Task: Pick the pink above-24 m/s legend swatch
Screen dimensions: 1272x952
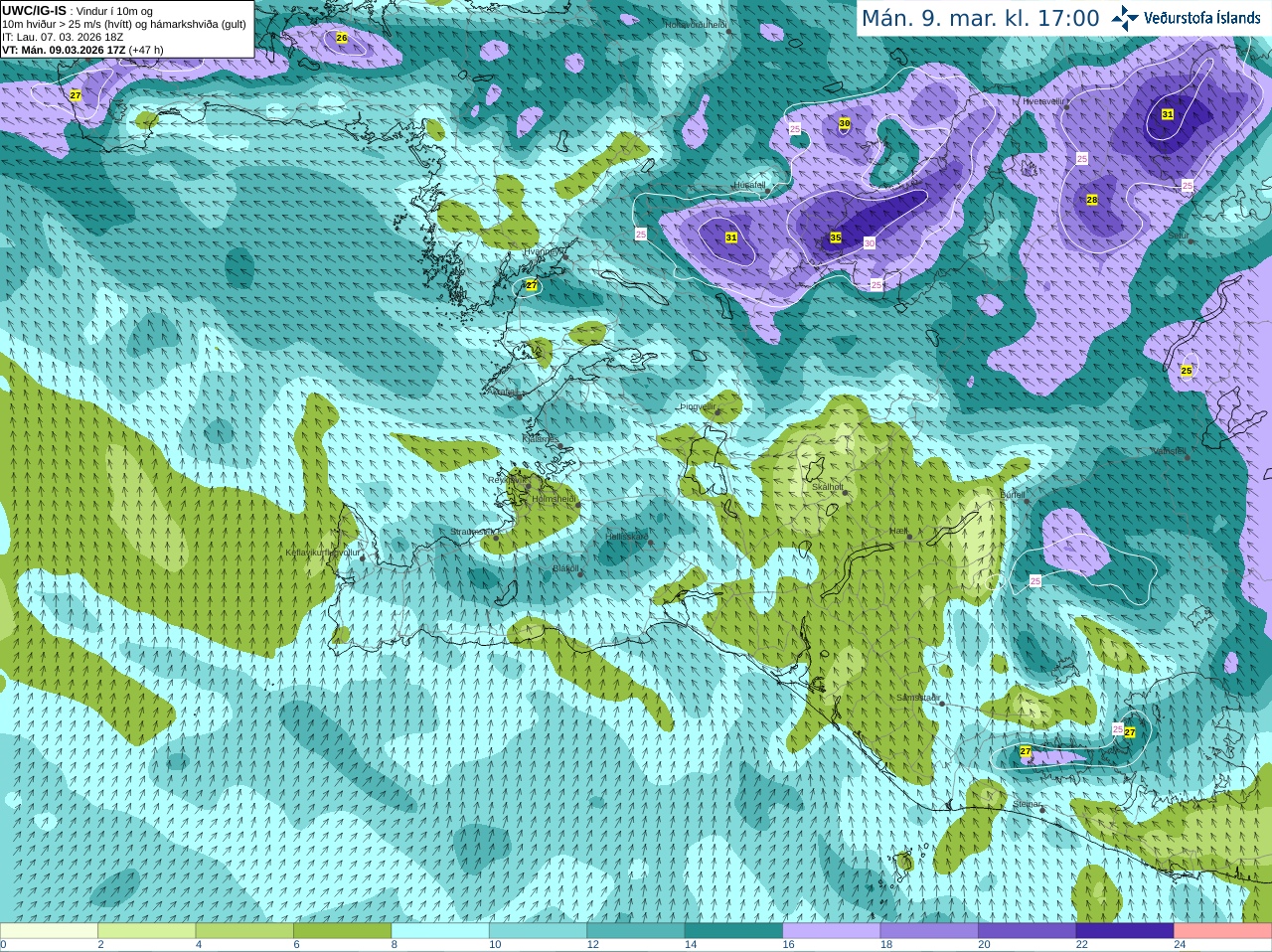Action: point(1223,931)
